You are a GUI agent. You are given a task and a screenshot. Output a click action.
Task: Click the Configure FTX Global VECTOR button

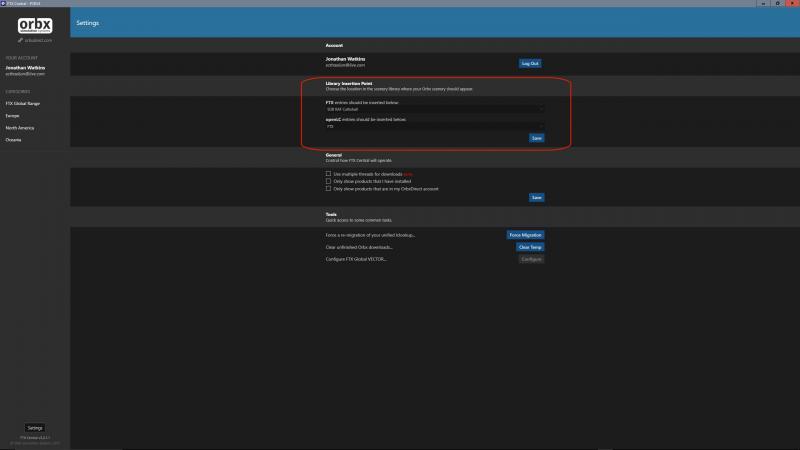531,259
